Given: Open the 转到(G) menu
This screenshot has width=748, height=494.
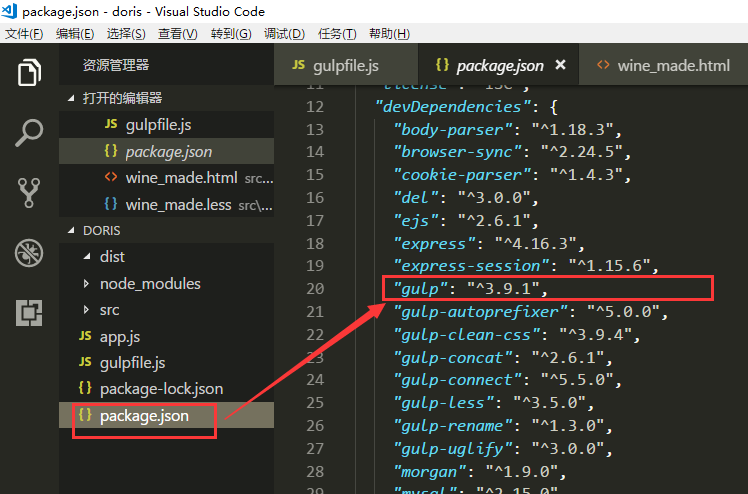Looking at the screenshot, I should (231, 34).
